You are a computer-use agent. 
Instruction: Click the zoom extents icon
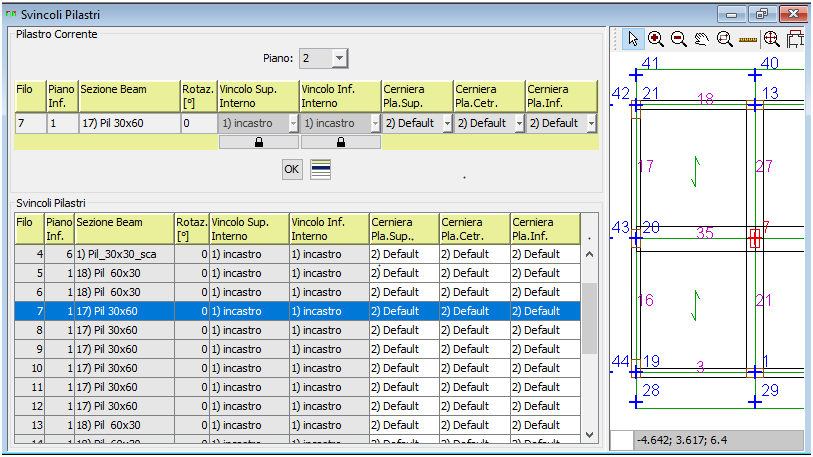click(772, 39)
